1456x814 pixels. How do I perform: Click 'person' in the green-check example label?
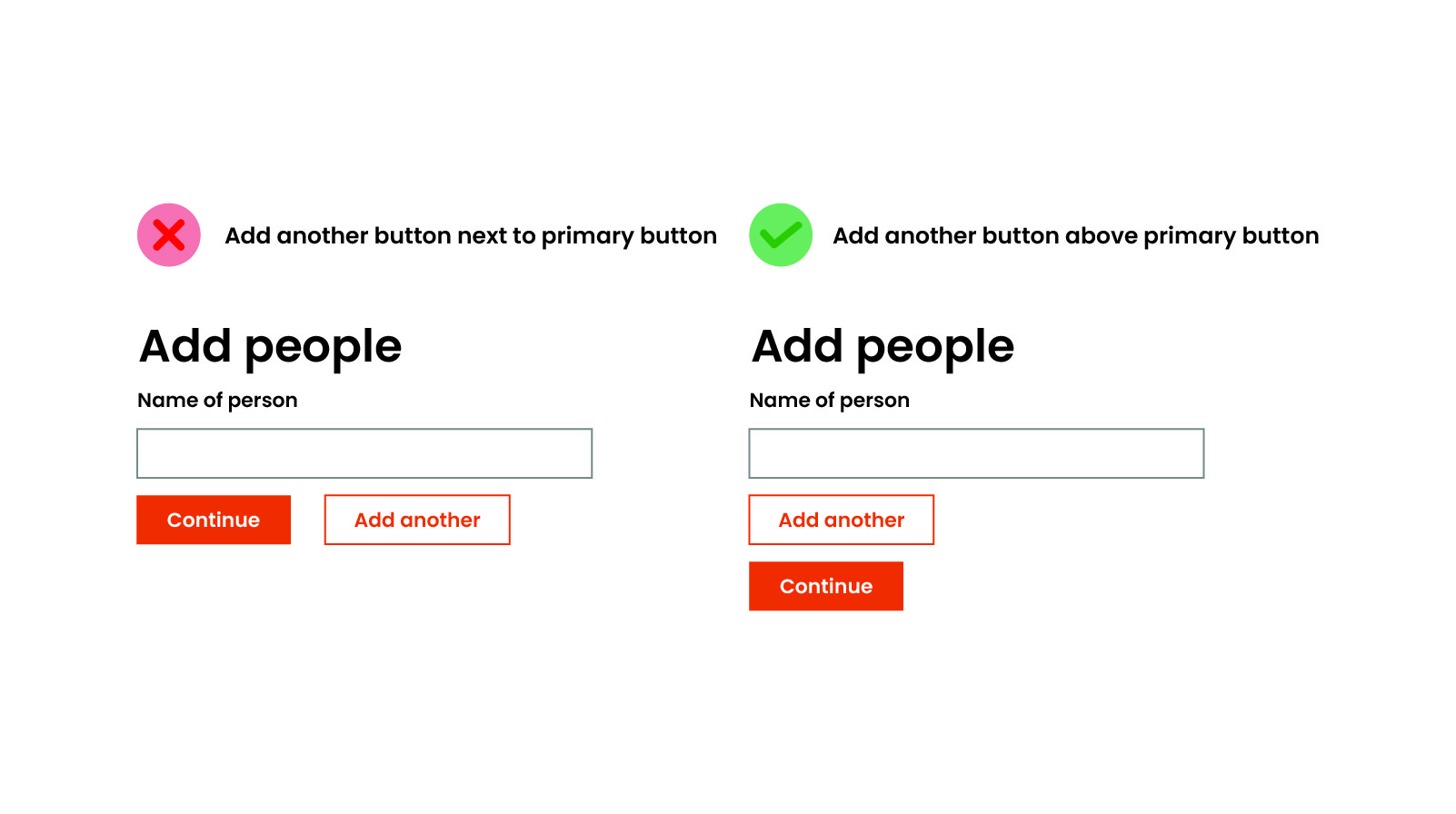tap(874, 402)
